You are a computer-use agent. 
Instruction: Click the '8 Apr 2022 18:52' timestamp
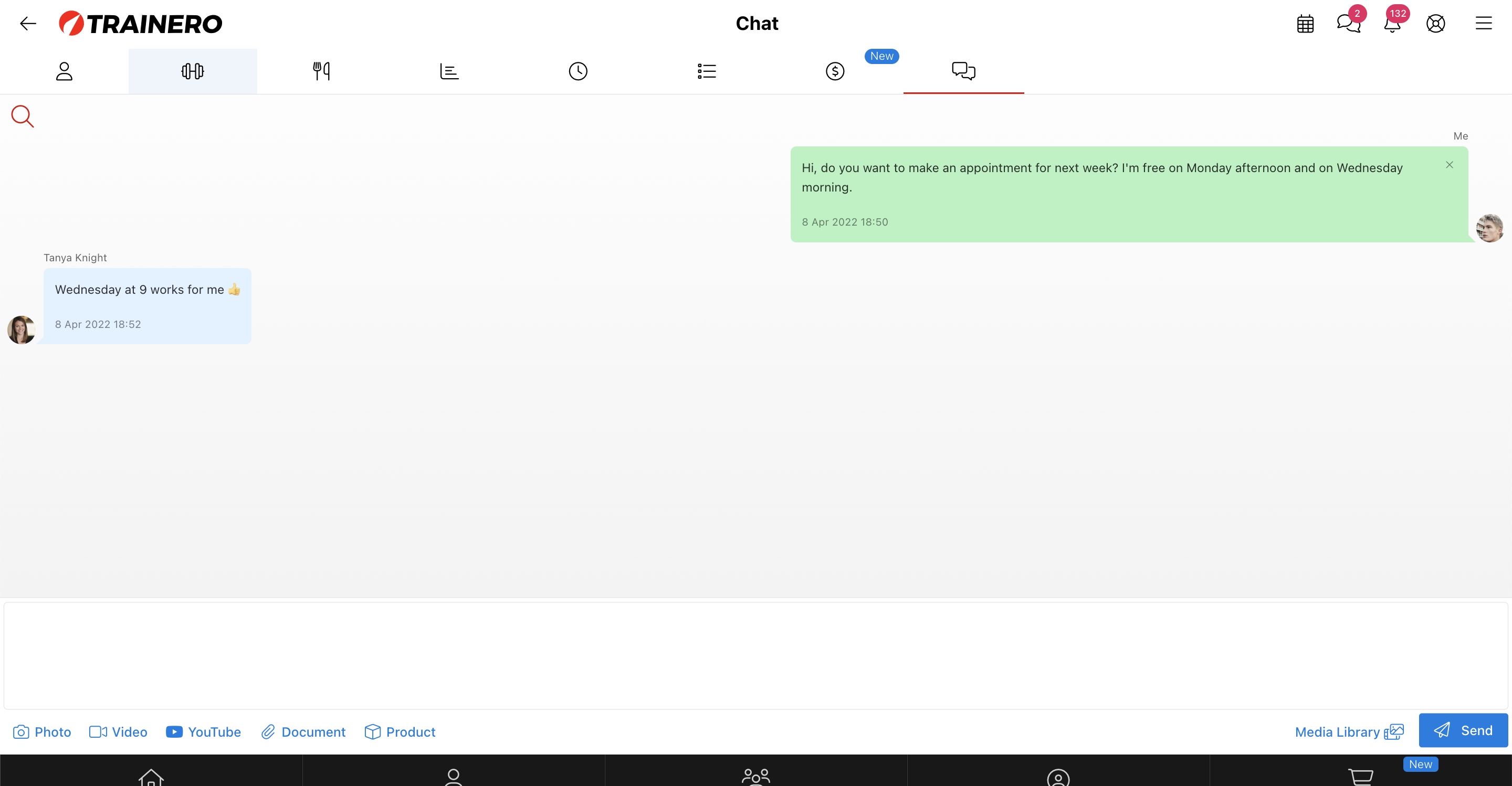tap(98, 324)
